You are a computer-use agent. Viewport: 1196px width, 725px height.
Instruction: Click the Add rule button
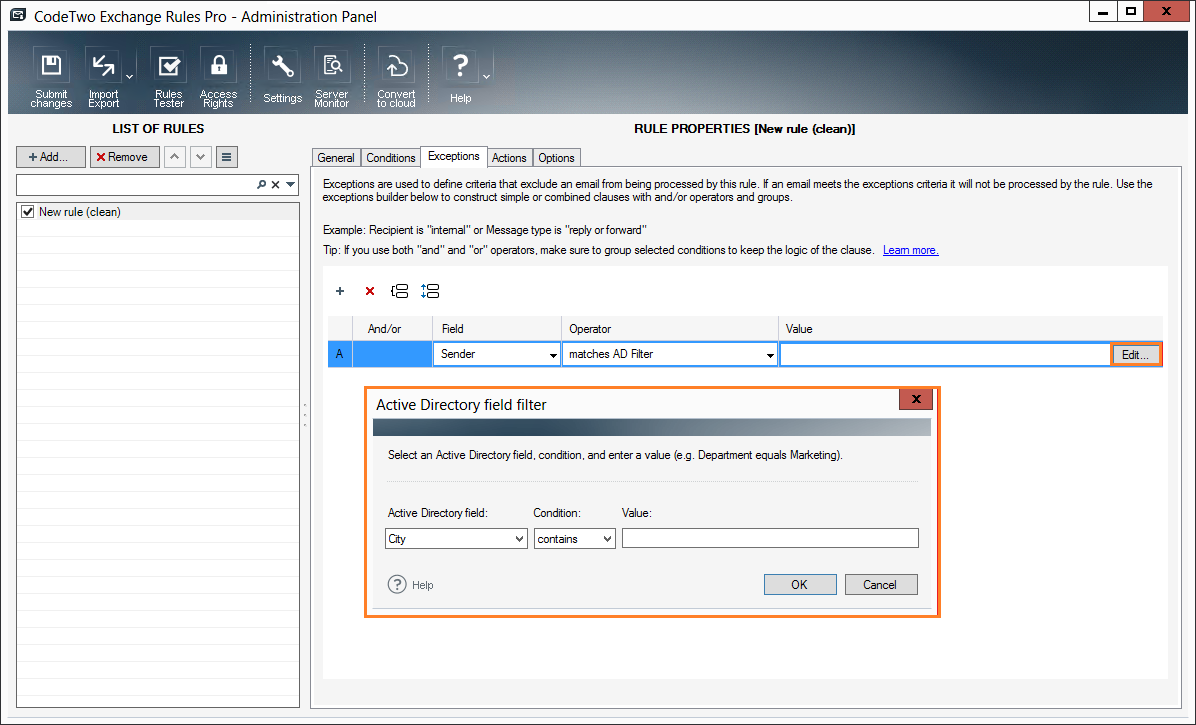[51, 157]
